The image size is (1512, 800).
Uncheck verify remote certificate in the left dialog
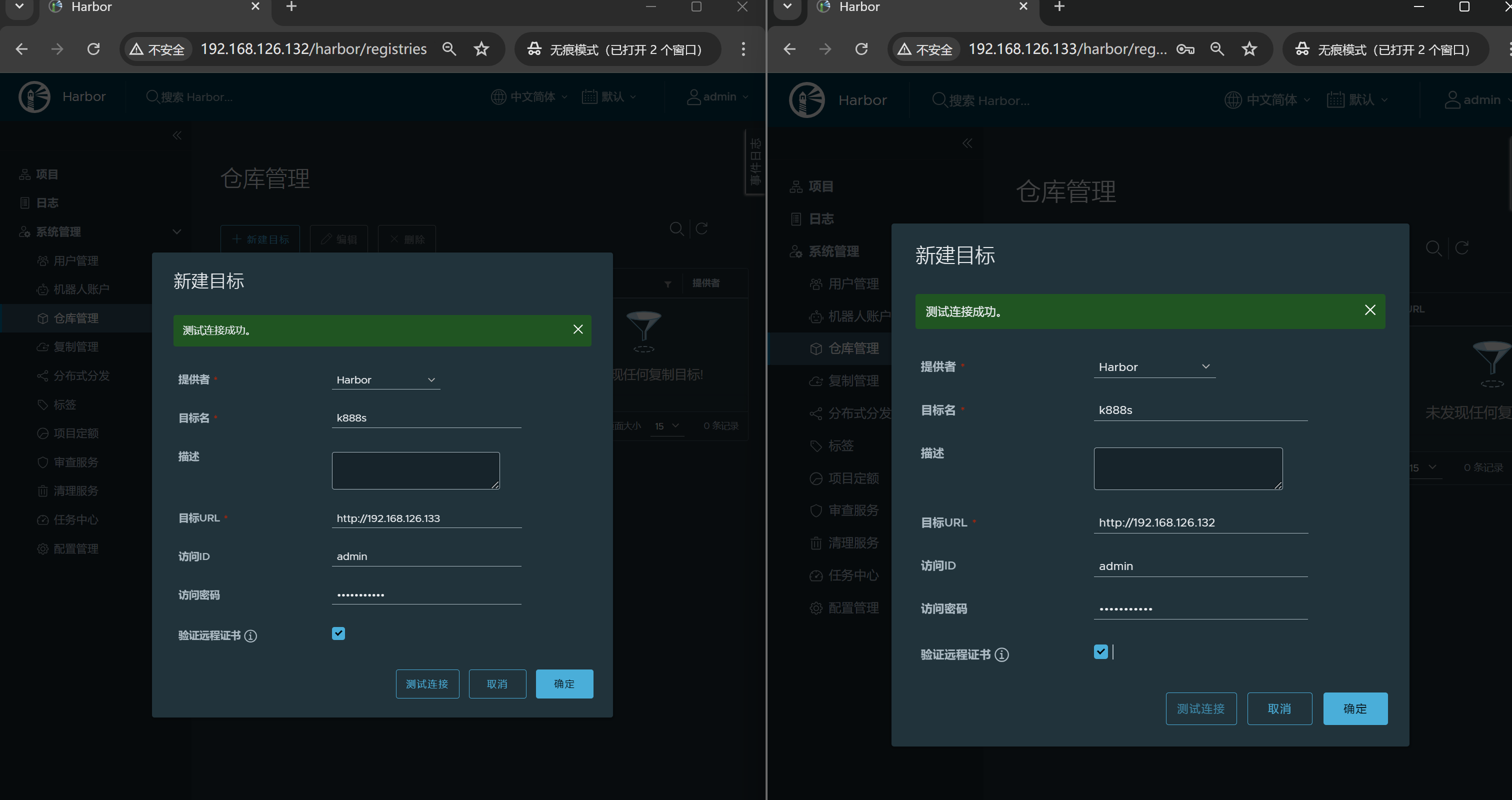click(338, 633)
